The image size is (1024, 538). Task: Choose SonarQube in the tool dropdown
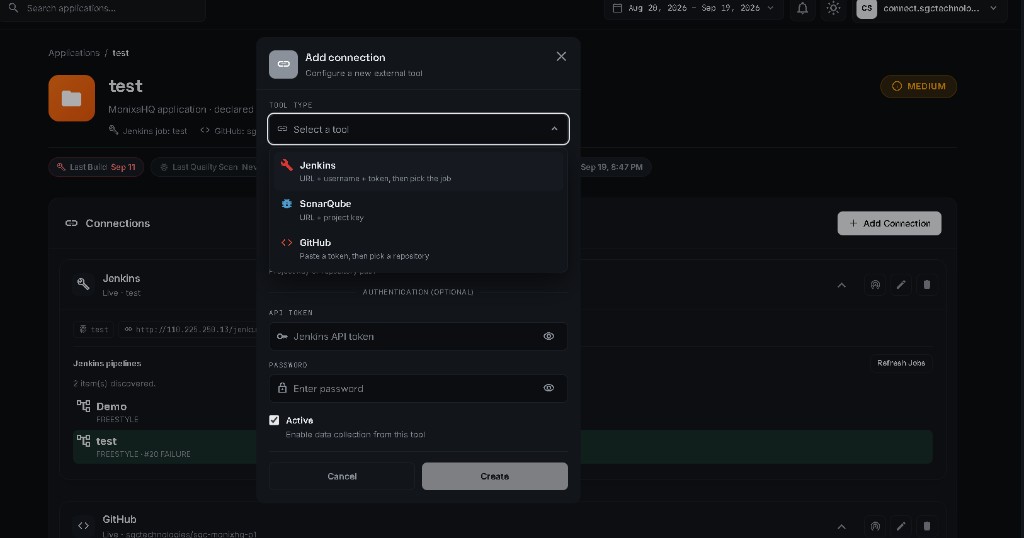[x=418, y=210]
